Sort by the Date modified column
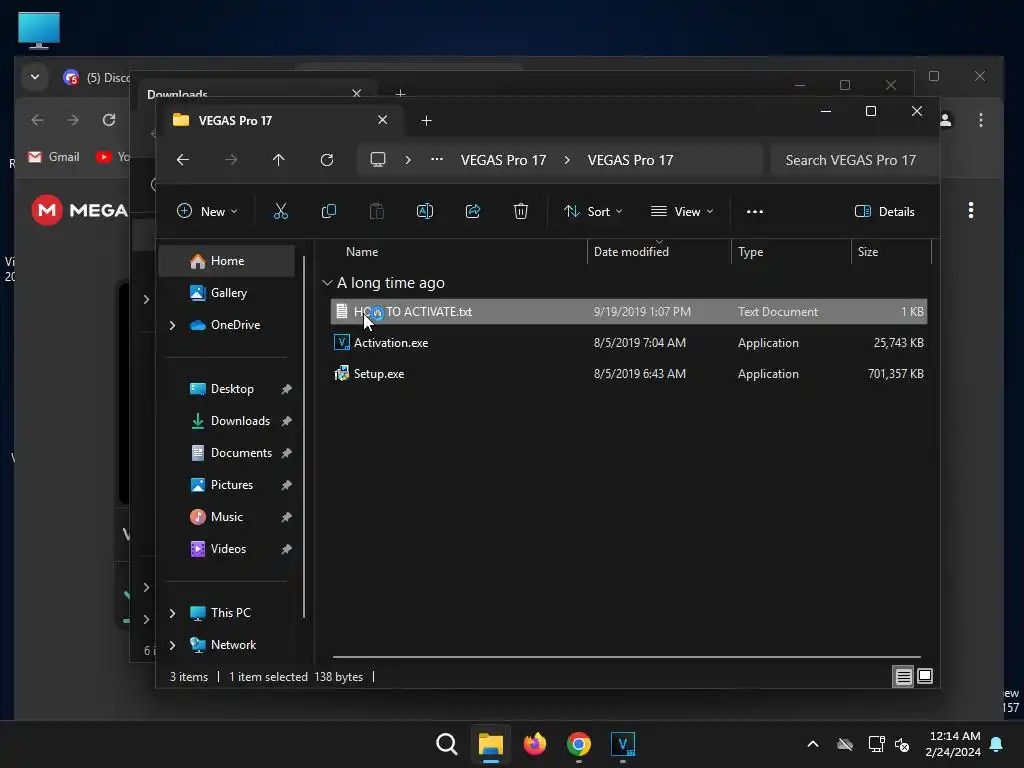Screen dimensions: 1024x768 (631, 252)
